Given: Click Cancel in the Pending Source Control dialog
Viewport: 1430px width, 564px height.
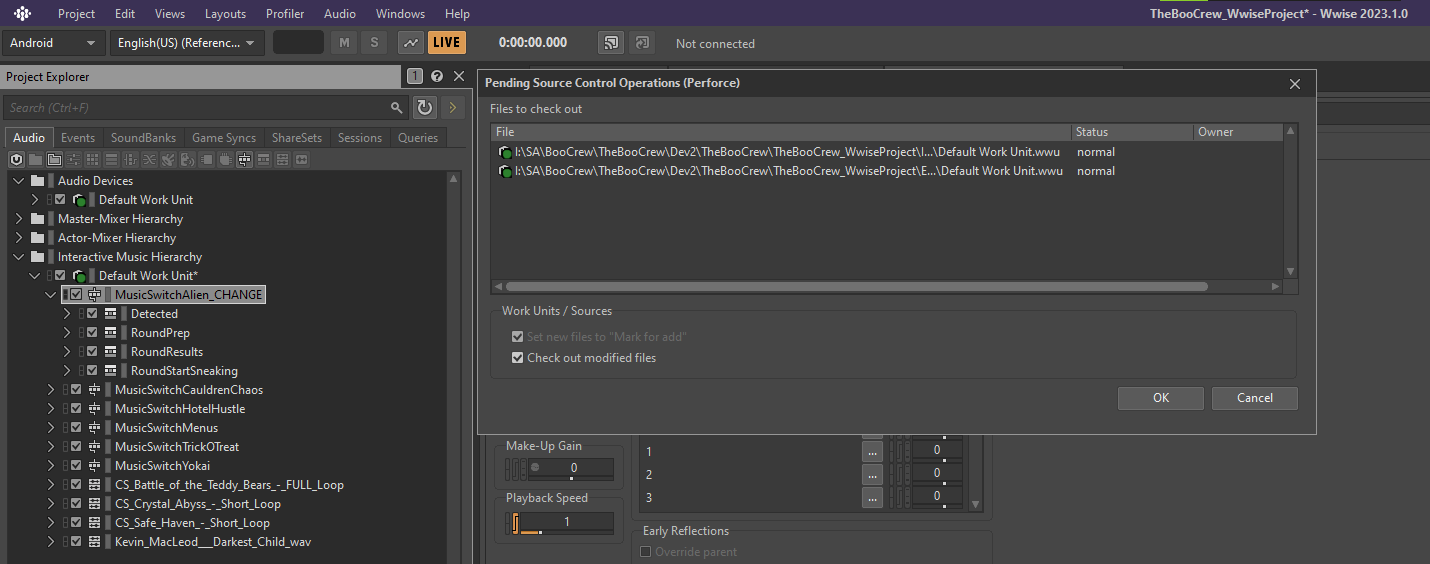Looking at the screenshot, I should click(x=1255, y=398).
